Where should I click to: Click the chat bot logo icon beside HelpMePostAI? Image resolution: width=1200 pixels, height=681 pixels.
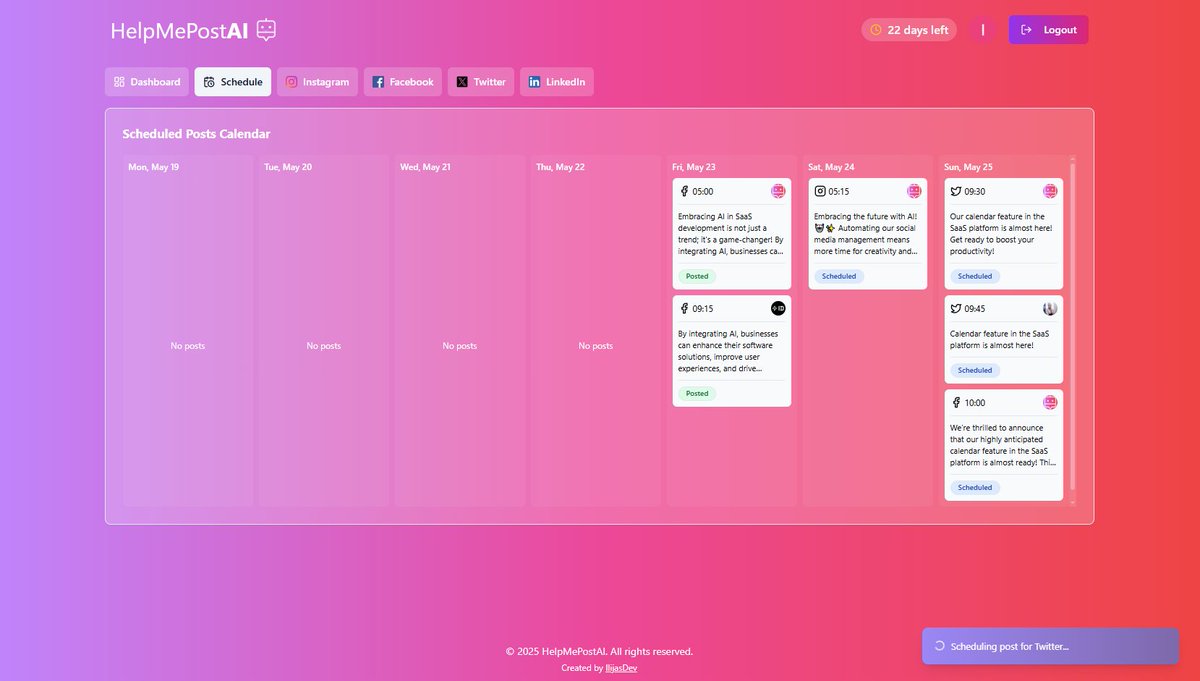(266, 30)
